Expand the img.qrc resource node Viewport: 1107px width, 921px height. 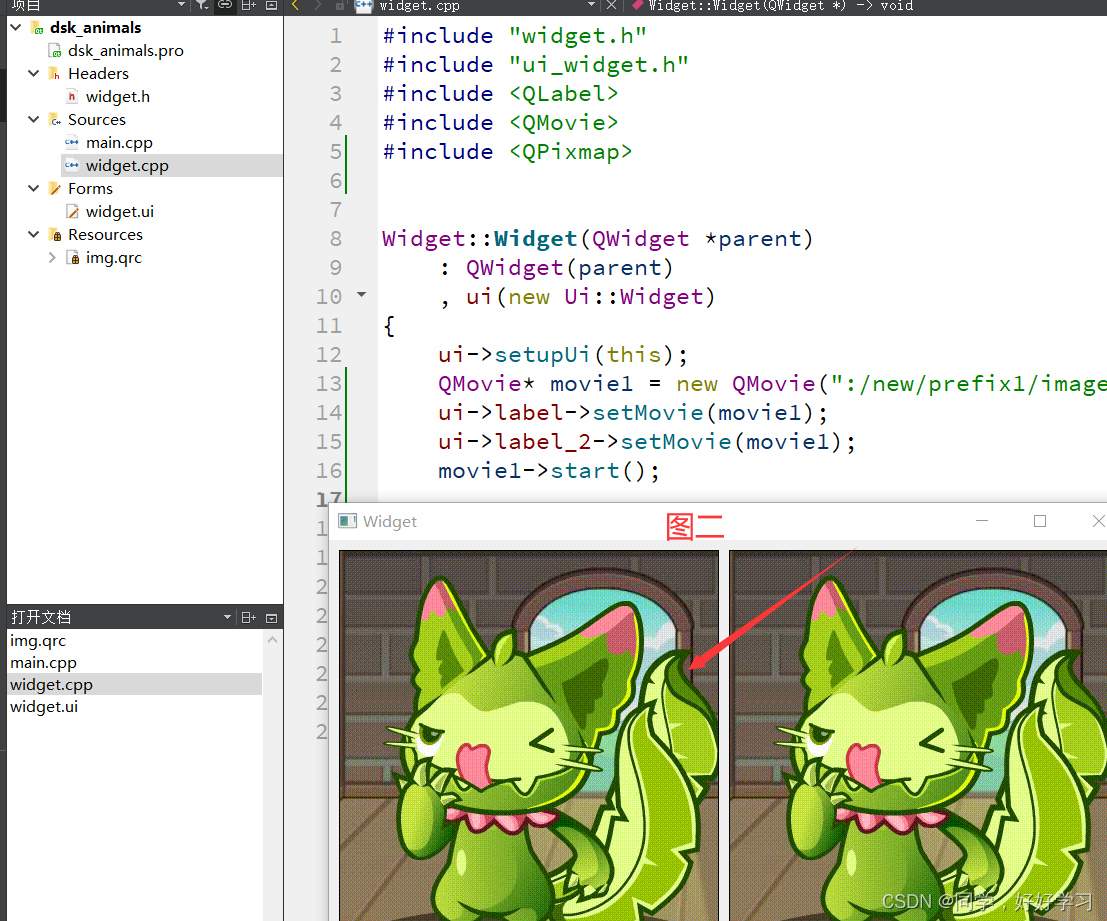click(x=52, y=258)
